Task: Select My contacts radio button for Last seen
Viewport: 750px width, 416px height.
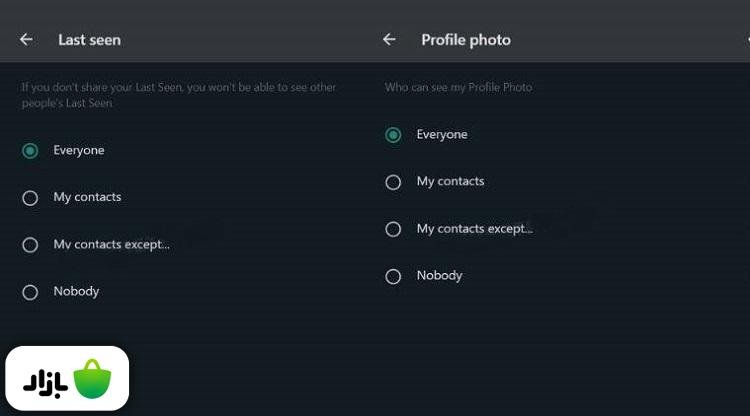Action: [x=30, y=198]
